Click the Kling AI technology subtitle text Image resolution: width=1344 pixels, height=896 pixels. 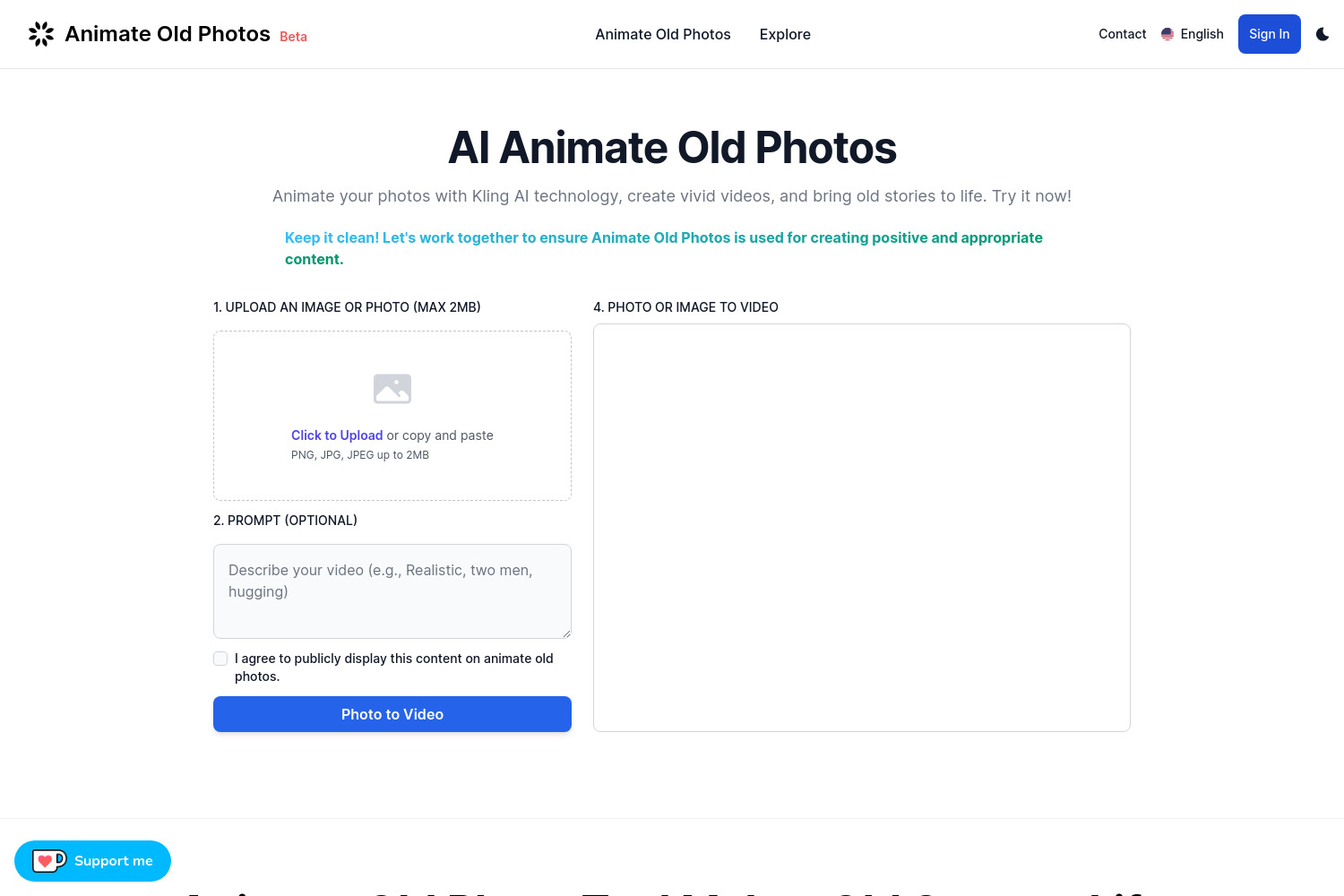pyautogui.click(x=672, y=196)
